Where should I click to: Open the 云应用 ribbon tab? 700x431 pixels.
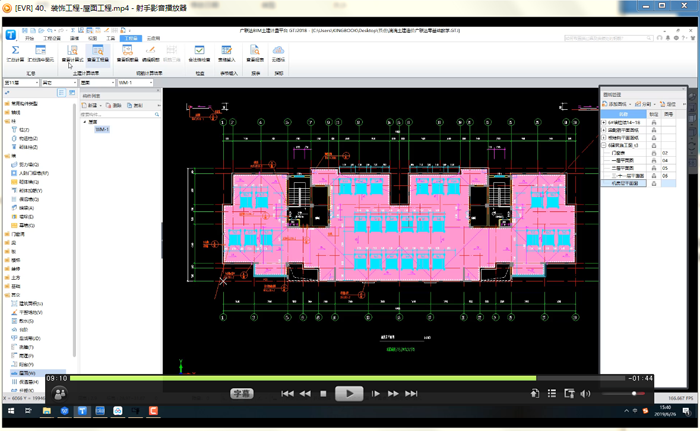point(153,38)
